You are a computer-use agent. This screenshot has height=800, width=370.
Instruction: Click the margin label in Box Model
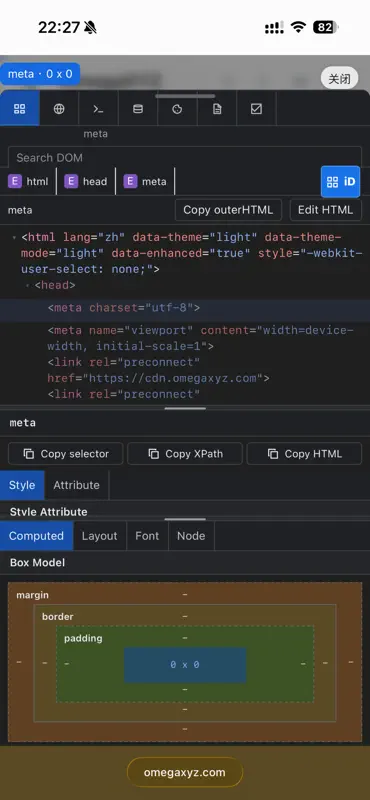tap(33, 595)
